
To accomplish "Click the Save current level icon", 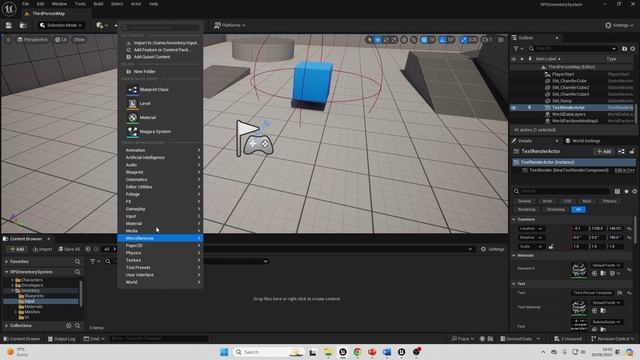I will (x=9, y=25).
